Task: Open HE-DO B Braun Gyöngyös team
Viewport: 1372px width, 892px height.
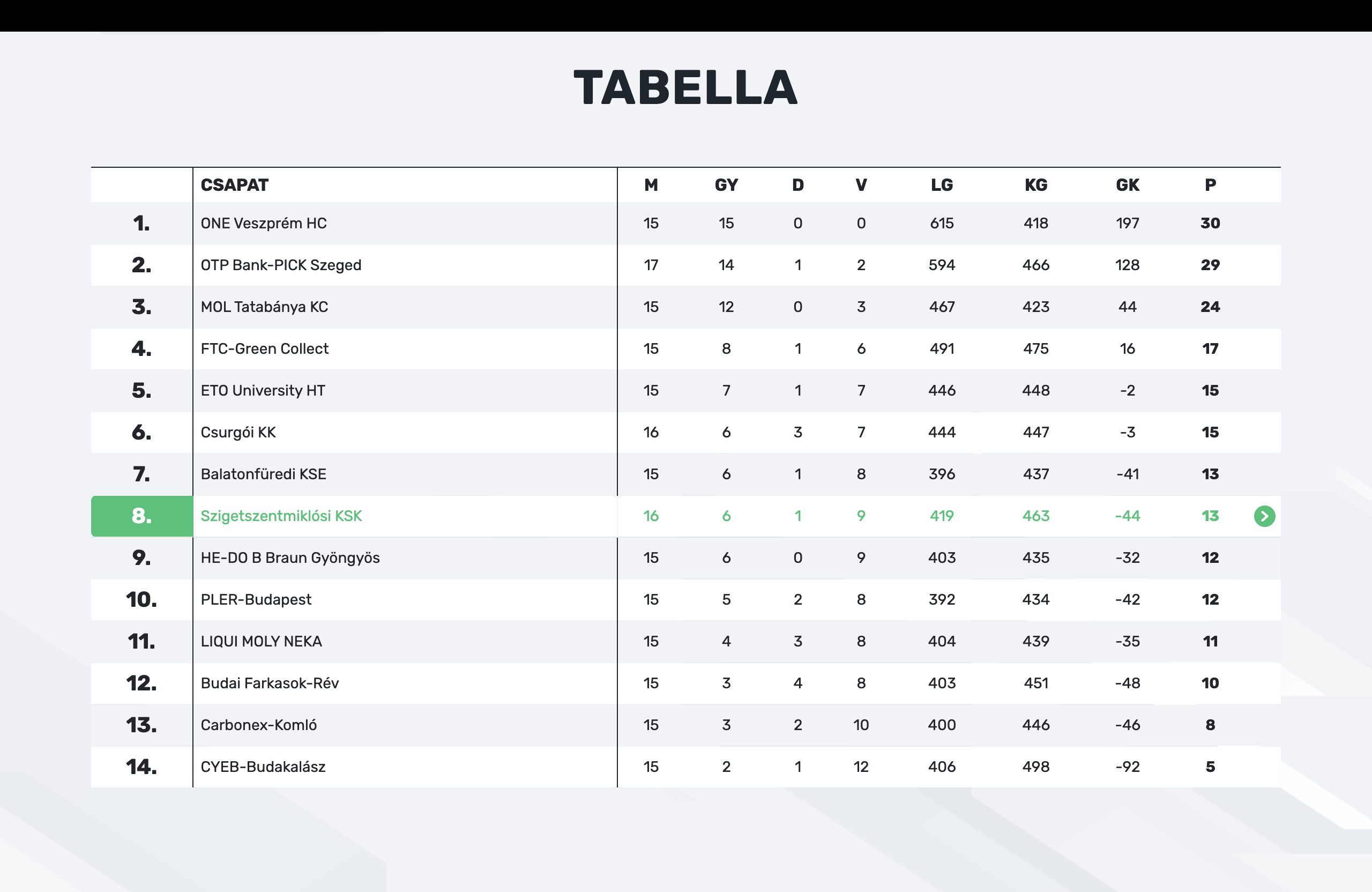Action: [290, 557]
